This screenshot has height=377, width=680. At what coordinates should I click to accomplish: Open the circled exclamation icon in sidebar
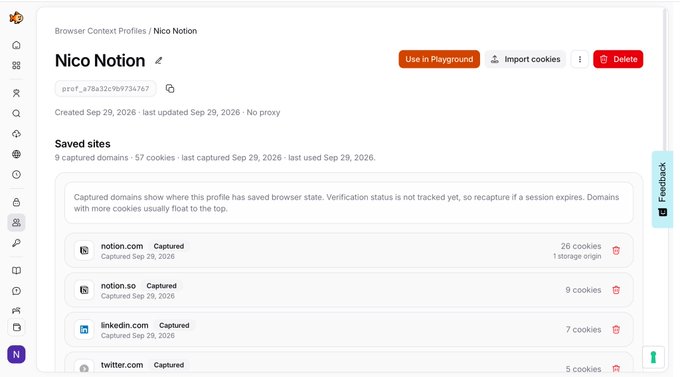click(x=16, y=291)
